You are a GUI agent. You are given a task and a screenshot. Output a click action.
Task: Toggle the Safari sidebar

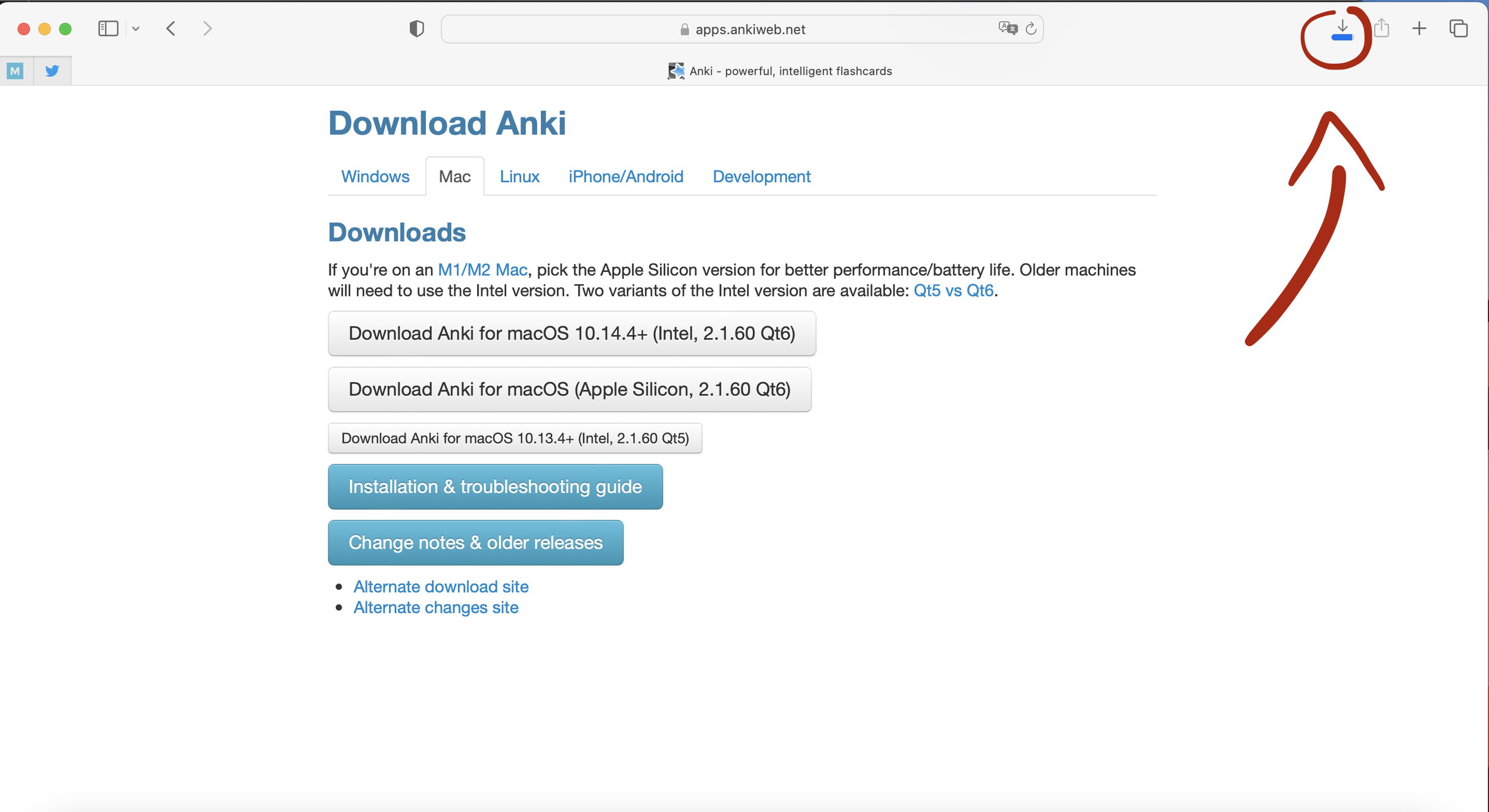108,29
